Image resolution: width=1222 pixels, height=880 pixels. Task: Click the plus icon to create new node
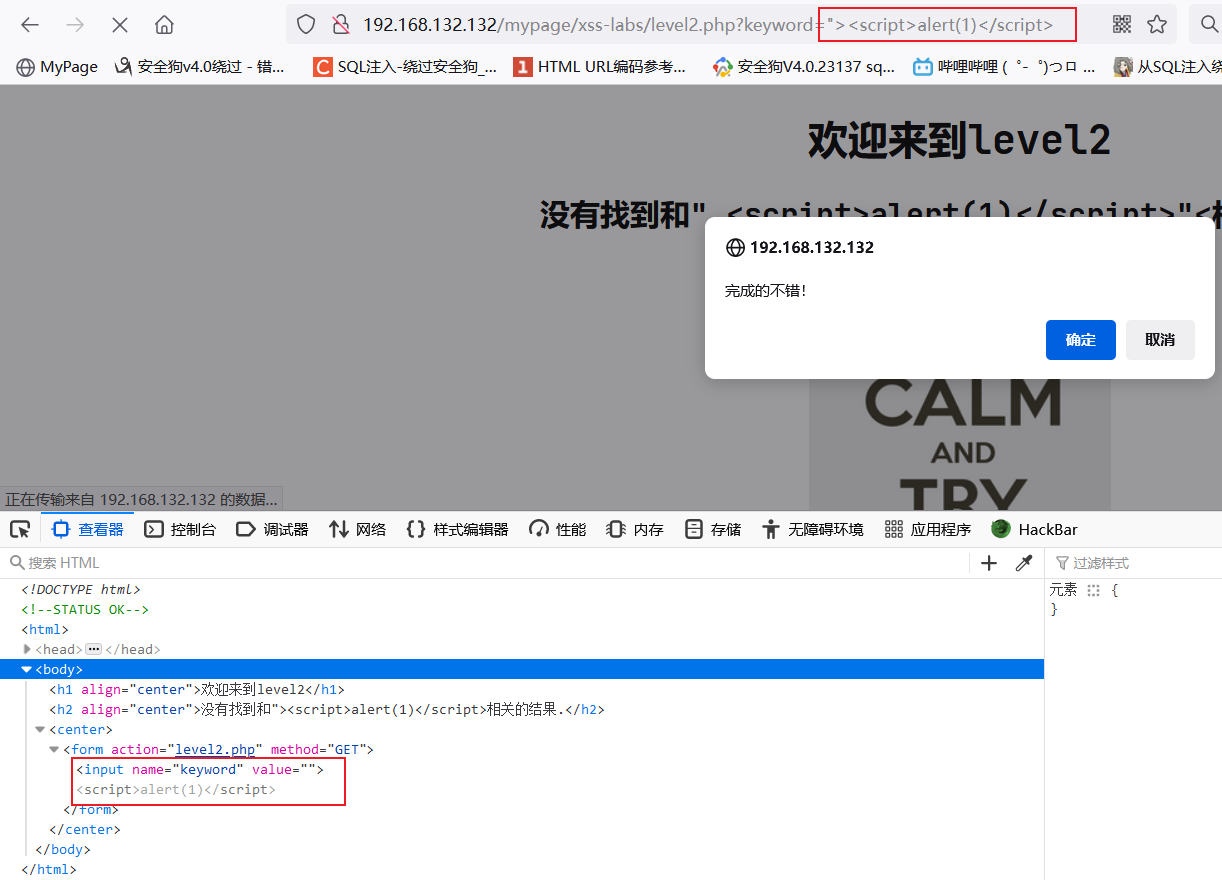click(x=988, y=563)
